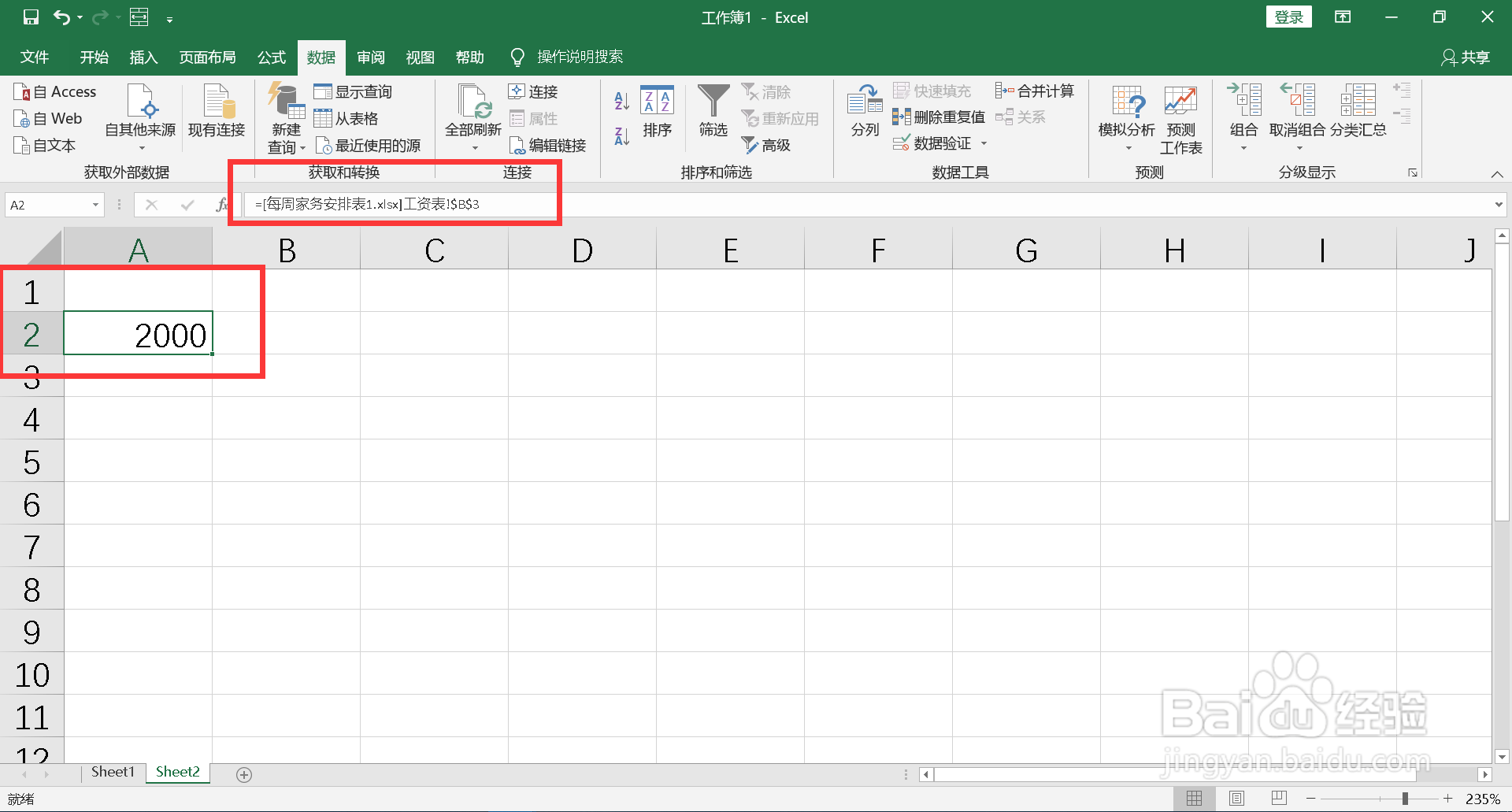
Task: Click the Subtotal (分类汇总) icon
Action: (1358, 110)
